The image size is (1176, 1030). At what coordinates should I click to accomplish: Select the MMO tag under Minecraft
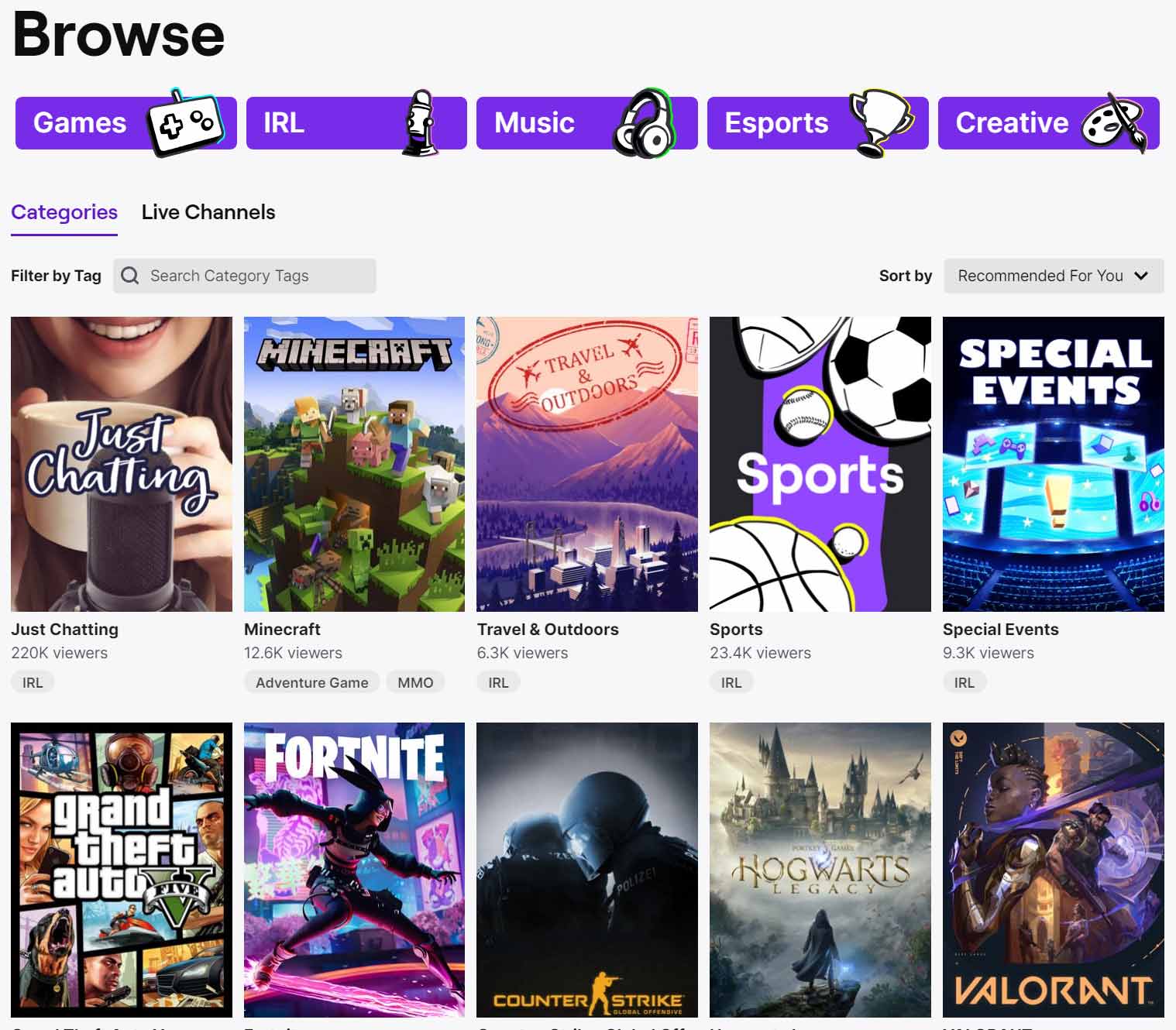pyautogui.click(x=415, y=682)
